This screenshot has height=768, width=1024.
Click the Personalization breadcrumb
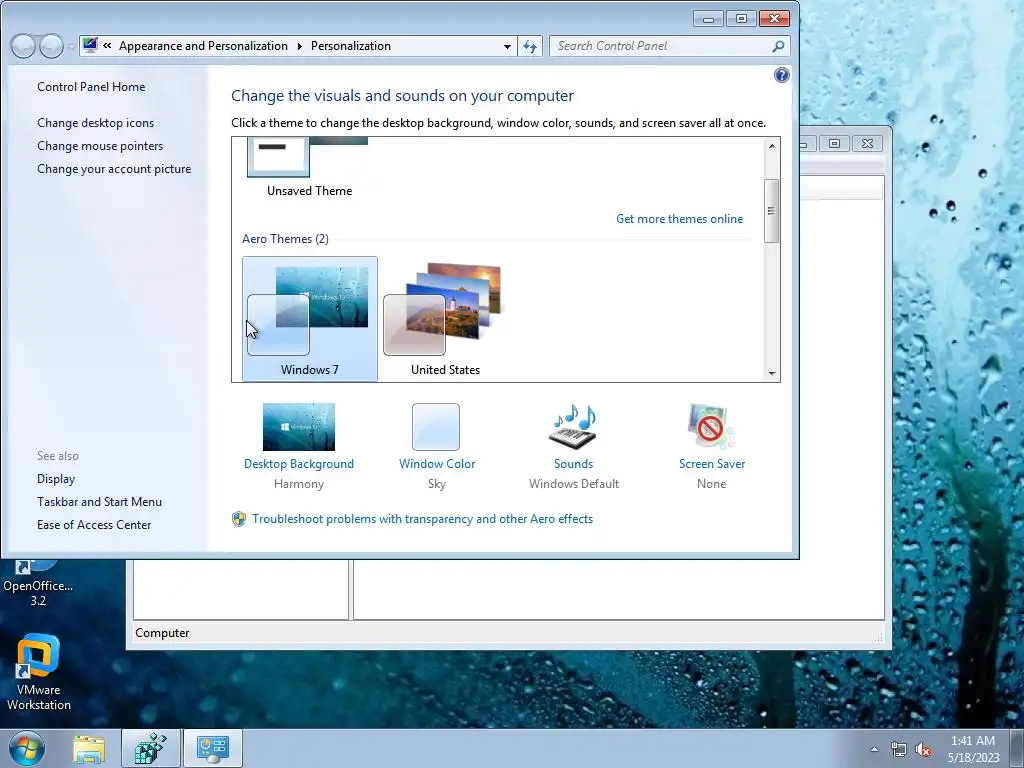[x=351, y=46]
